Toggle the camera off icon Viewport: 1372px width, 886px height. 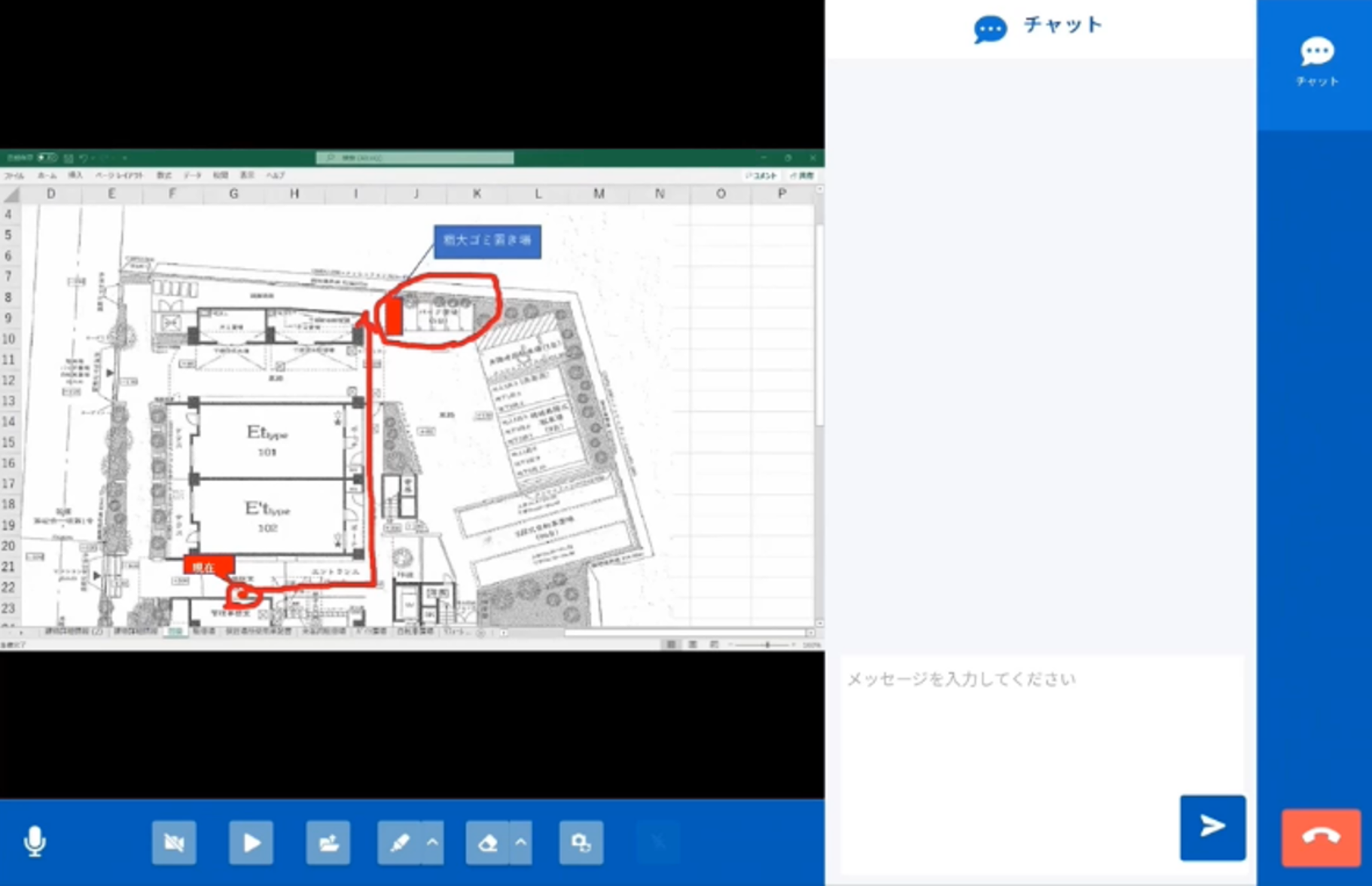tap(174, 842)
